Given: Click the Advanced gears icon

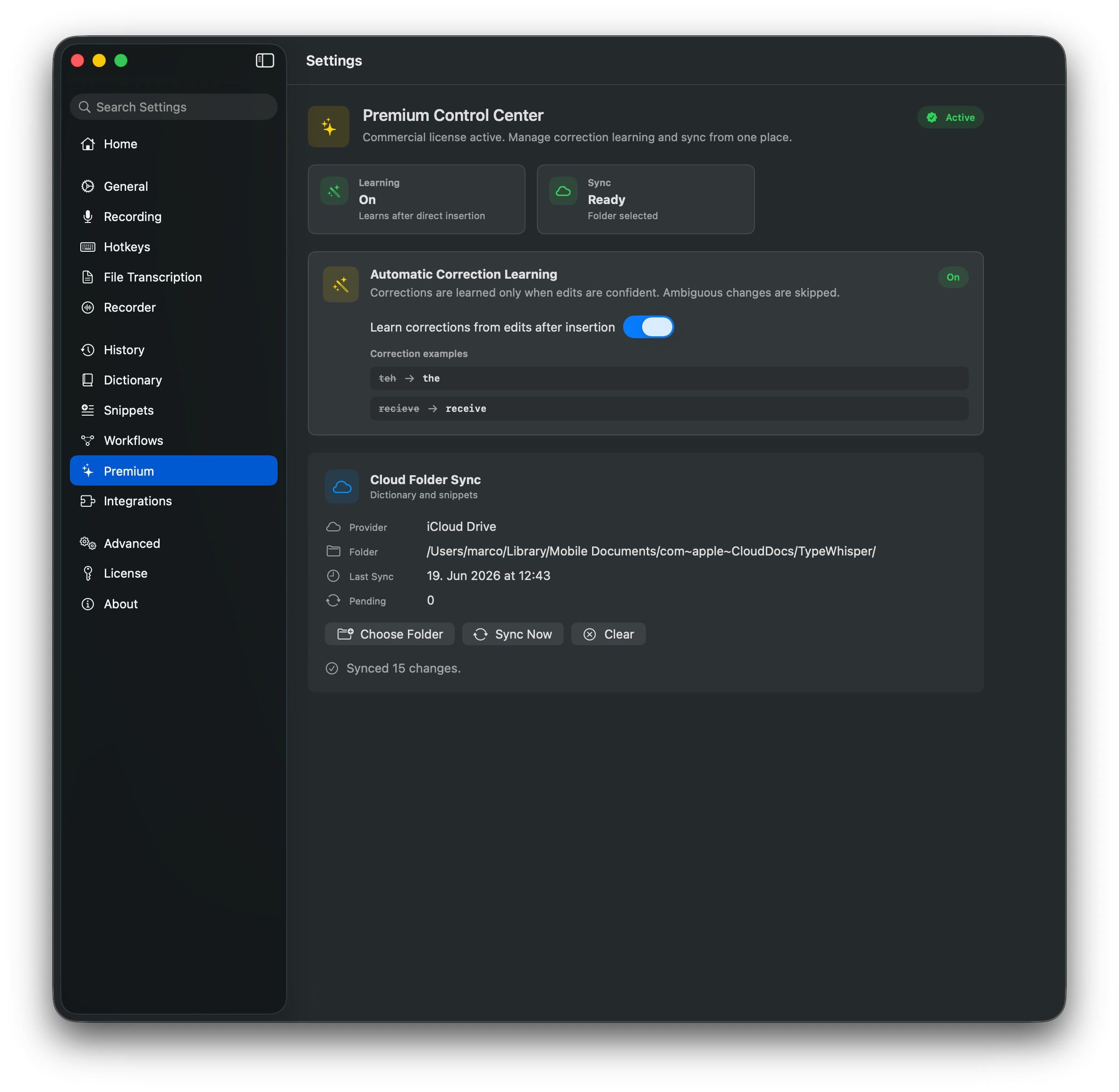Looking at the screenshot, I should 88,543.
